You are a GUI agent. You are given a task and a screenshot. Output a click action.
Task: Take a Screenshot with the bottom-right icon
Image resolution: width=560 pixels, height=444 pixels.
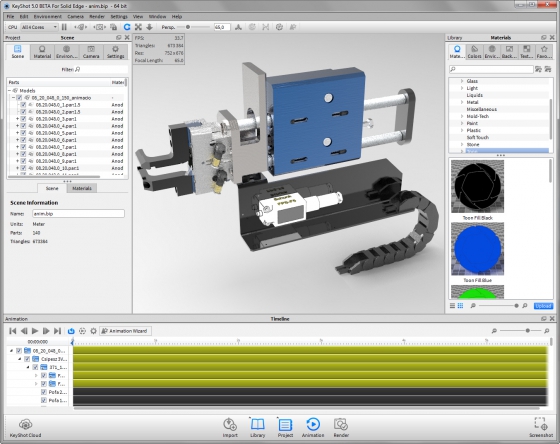(541, 428)
